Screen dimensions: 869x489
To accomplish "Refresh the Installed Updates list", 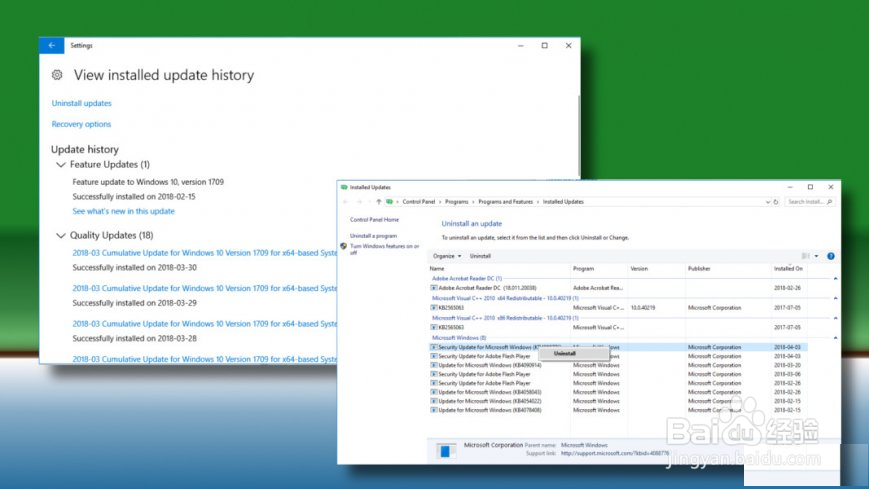I will [776, 202].
